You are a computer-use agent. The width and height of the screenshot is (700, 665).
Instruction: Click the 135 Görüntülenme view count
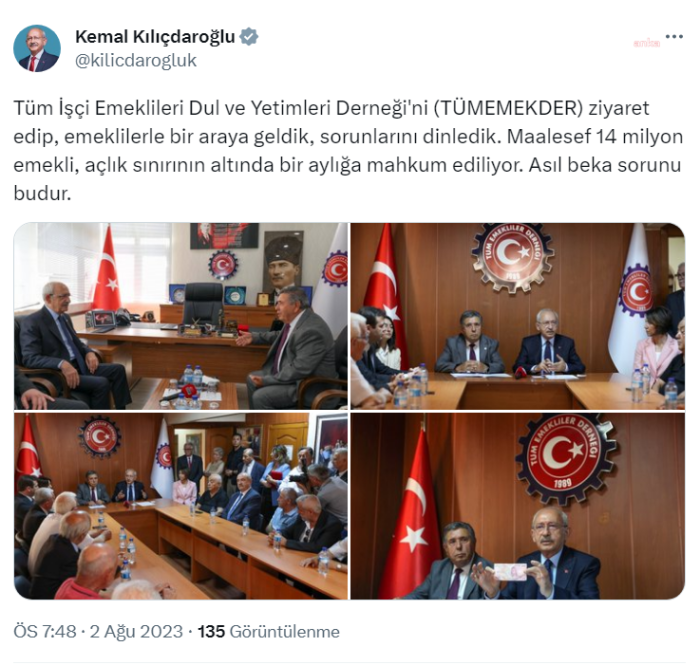268,632
